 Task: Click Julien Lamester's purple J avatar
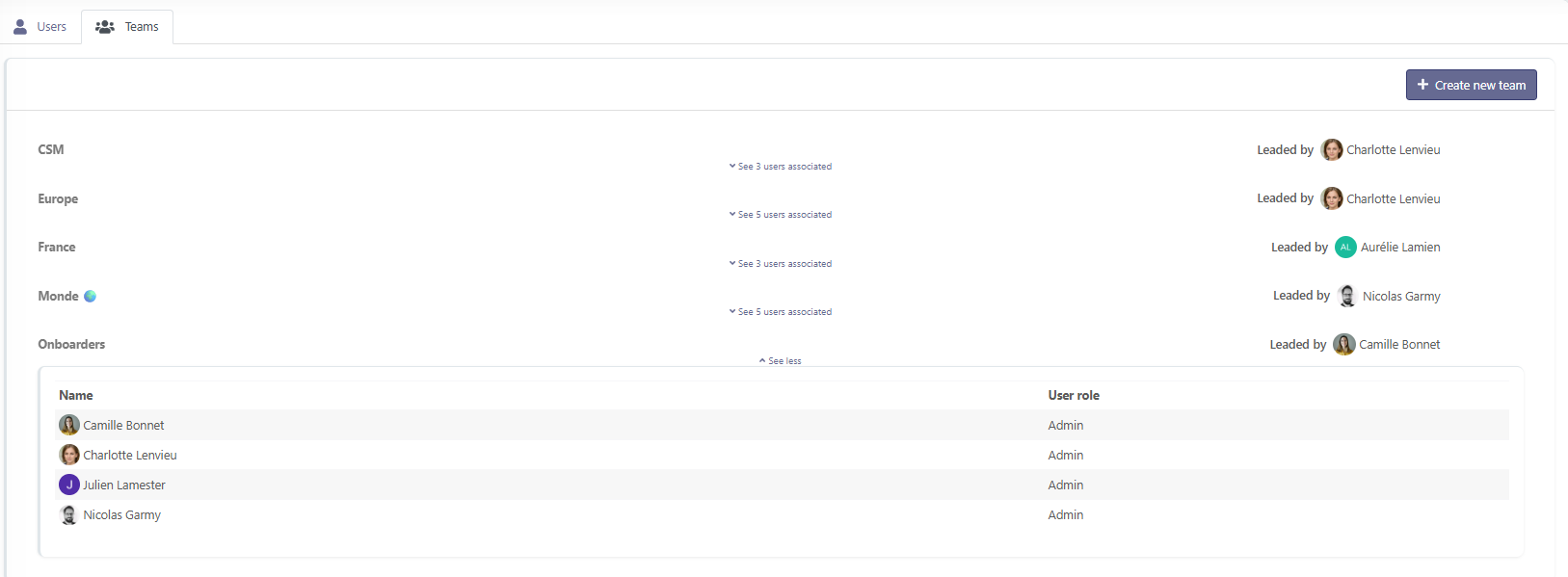click(69, 485)
